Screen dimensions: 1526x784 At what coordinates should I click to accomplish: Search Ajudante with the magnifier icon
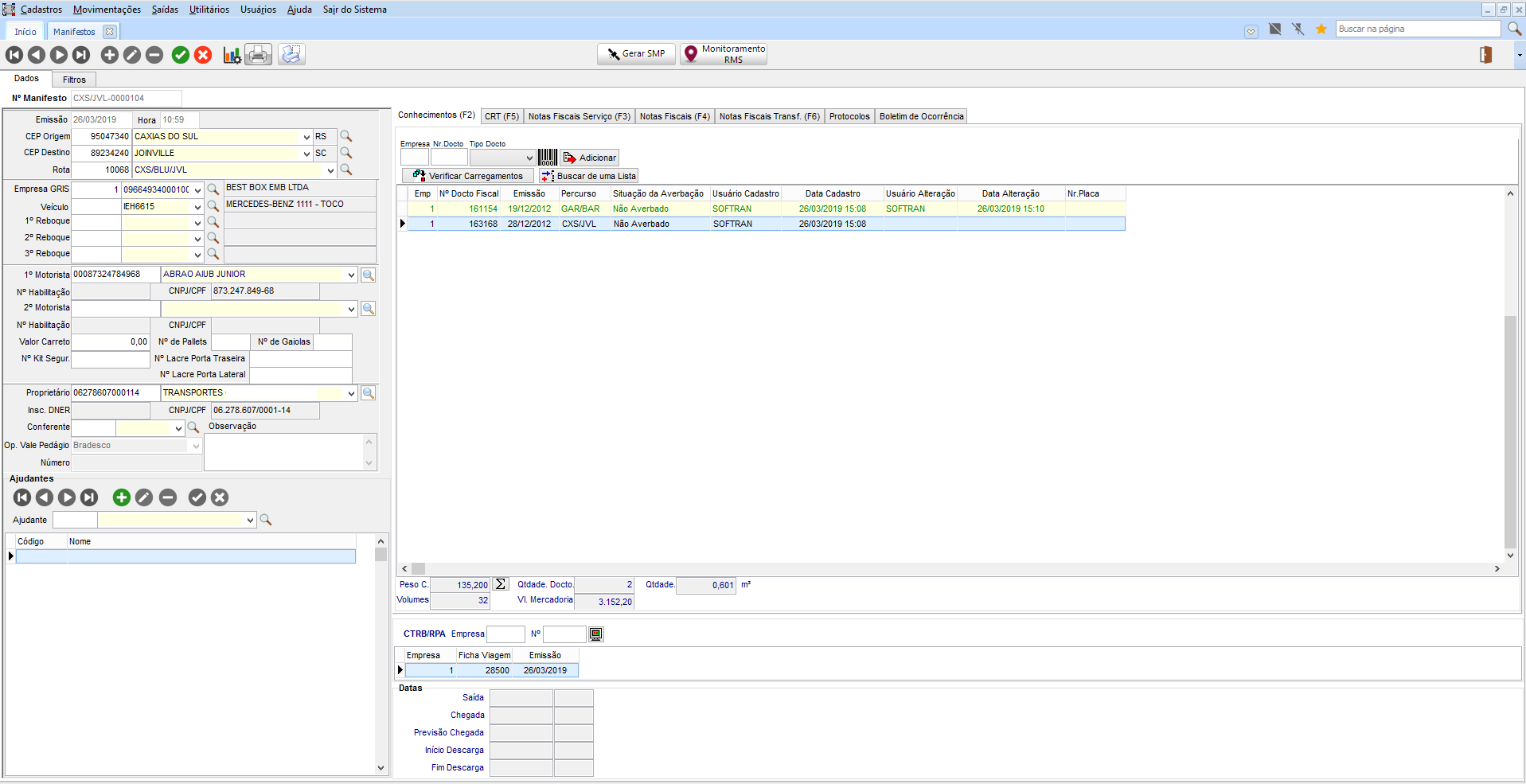click(x=266, y=520)
